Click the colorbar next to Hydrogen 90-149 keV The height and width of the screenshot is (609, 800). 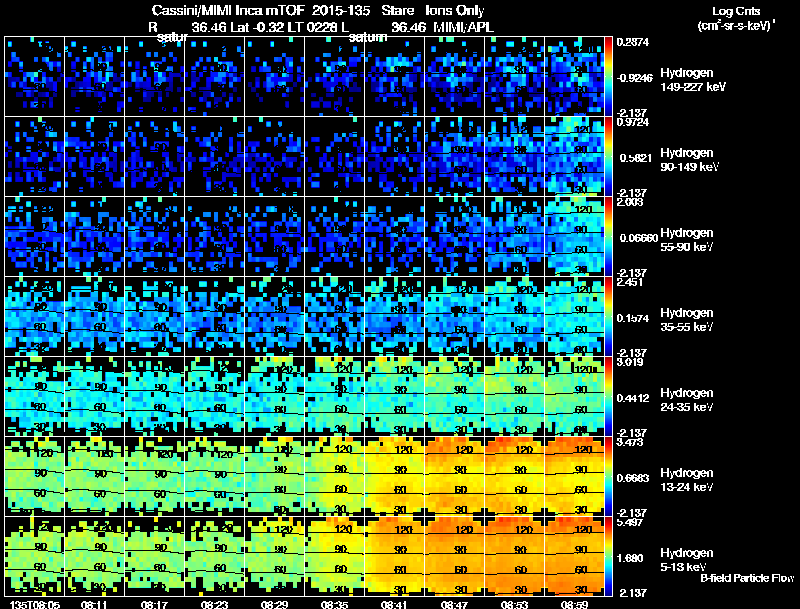pos(608,156)
